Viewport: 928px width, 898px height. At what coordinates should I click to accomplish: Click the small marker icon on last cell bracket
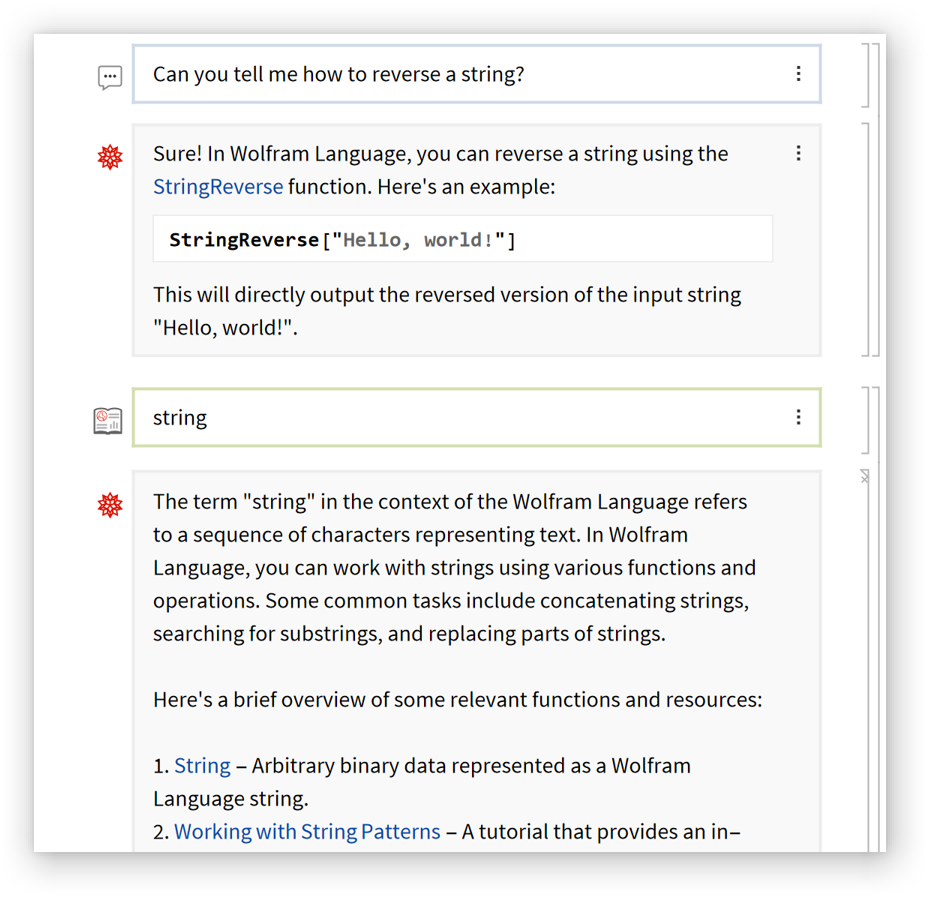pos(865,478)
